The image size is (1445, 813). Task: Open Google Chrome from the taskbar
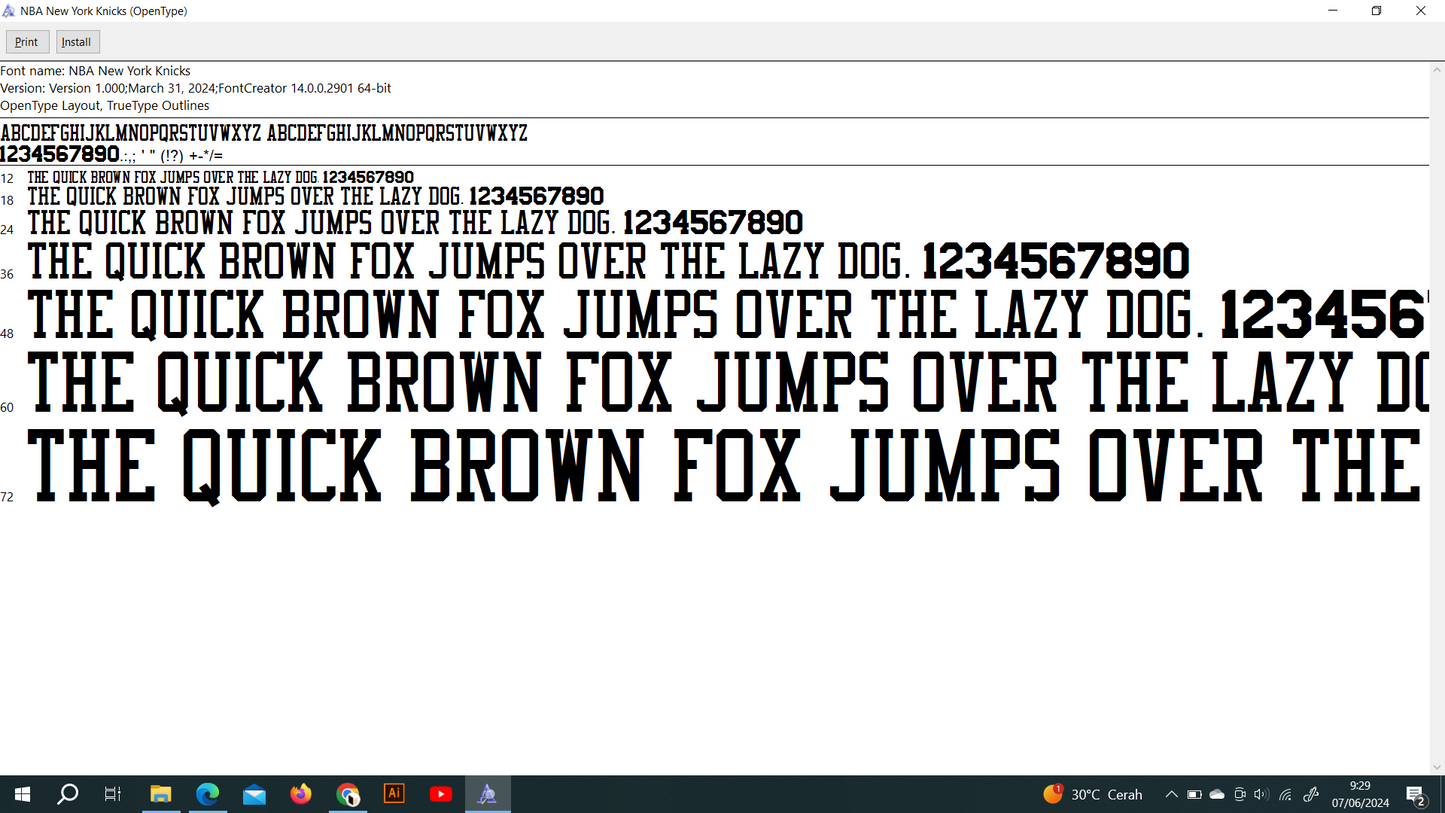click(x=347, y=794)
